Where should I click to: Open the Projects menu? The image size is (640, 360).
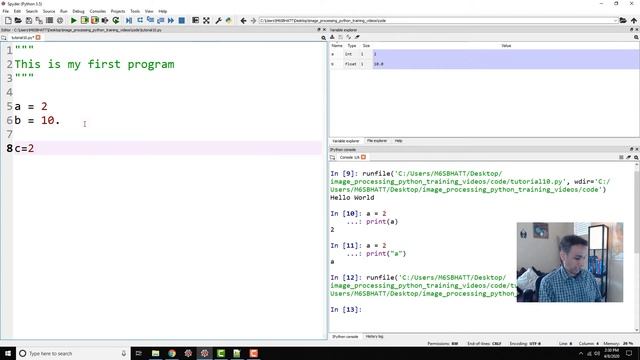pyautogui.click(x=118, y=11)
